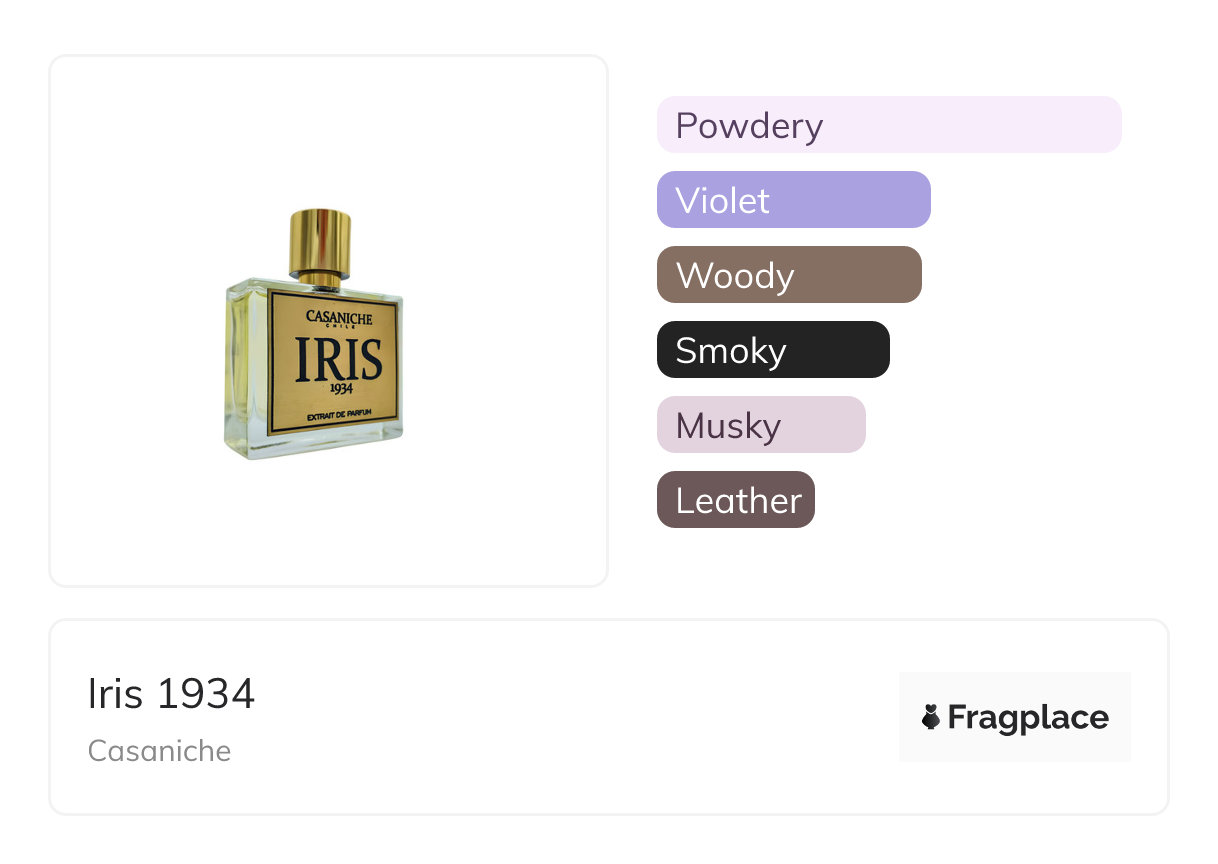Select the Violet accord bar
Image resolution: width=1218 pixels, height=864 pixels.
[x=793, y=200]
